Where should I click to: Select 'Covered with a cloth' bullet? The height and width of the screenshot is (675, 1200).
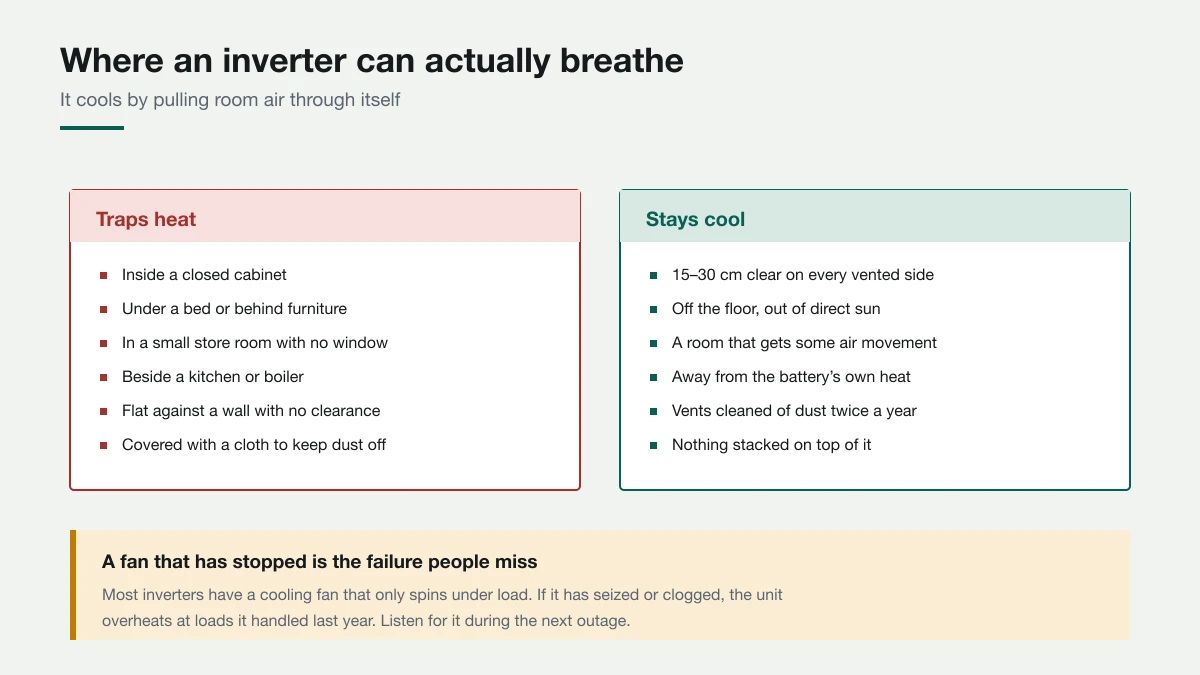coord(254,445)
